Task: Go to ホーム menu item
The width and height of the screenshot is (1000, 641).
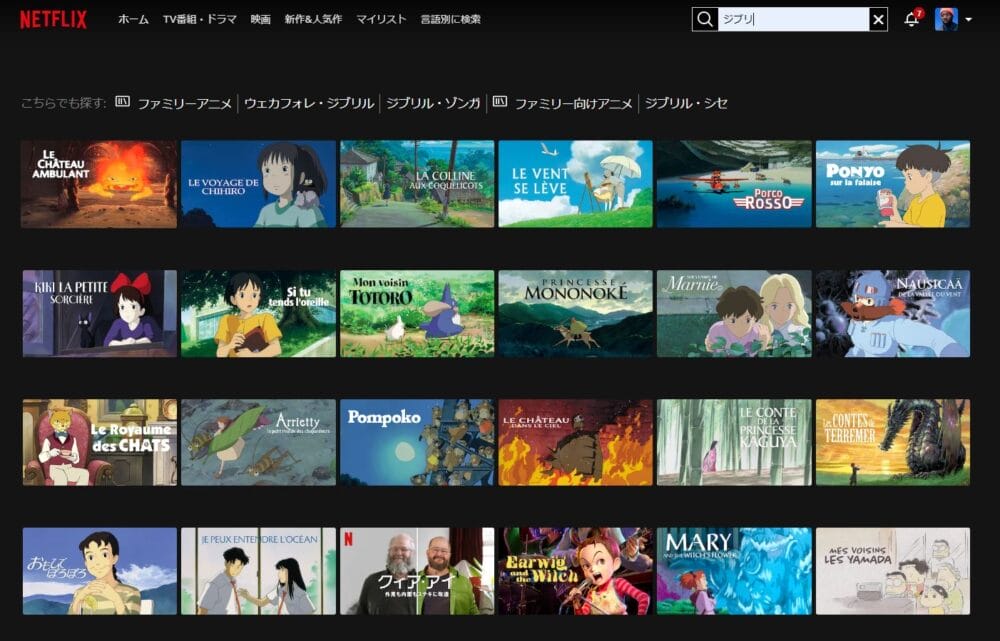Action: 133,19
